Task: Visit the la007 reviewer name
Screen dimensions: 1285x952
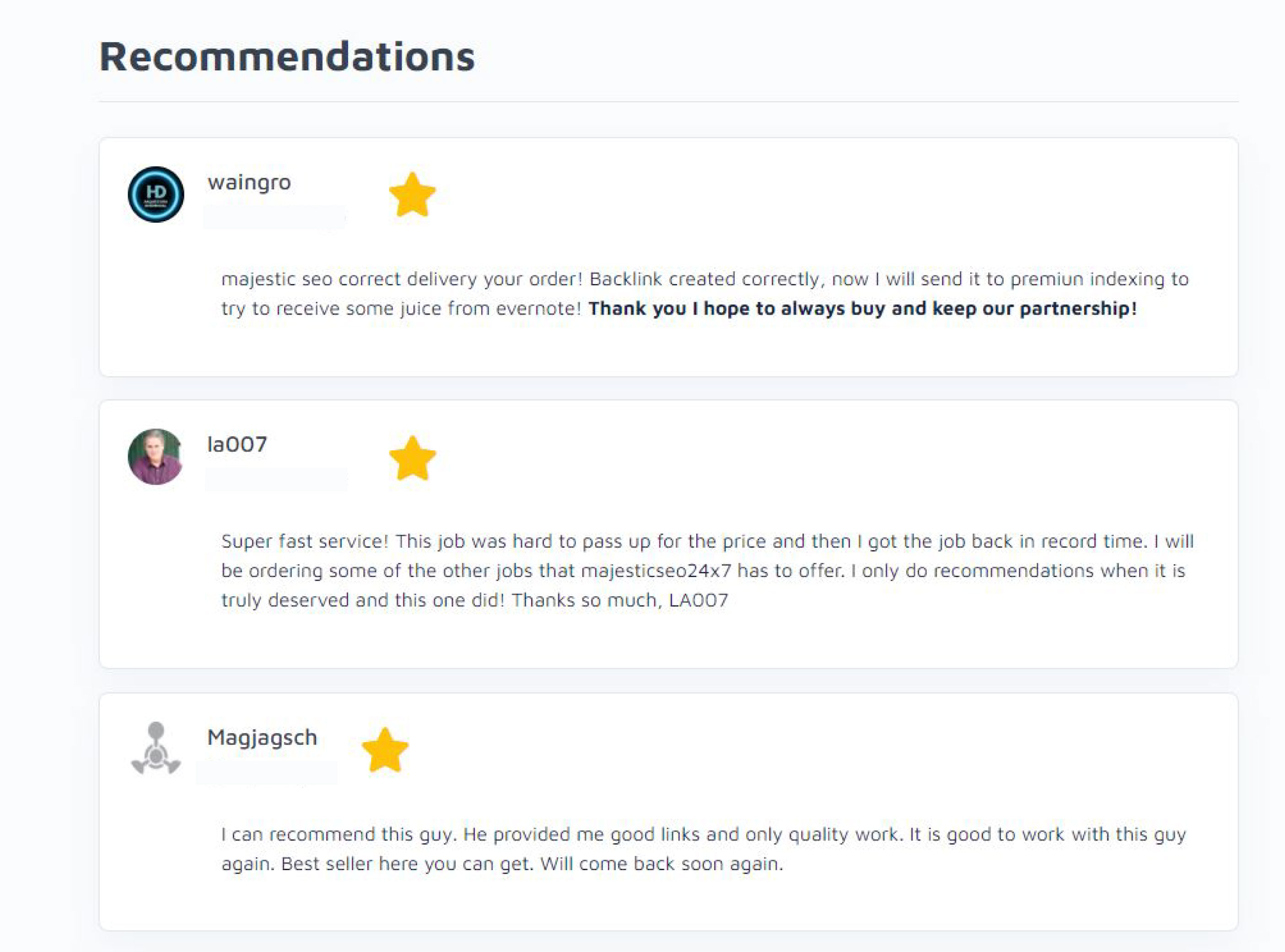Action: pyautogui.click(x=237, y=444)
